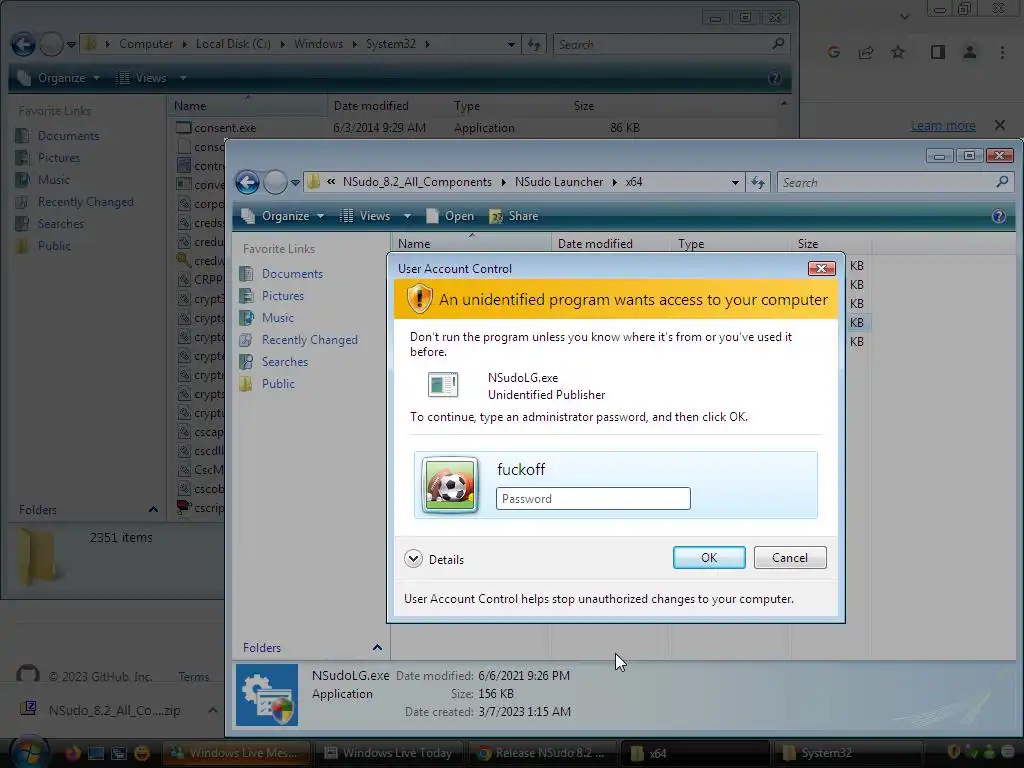Open Organize menu in x64 window
1024x768 pixels.
pos(283,216)
